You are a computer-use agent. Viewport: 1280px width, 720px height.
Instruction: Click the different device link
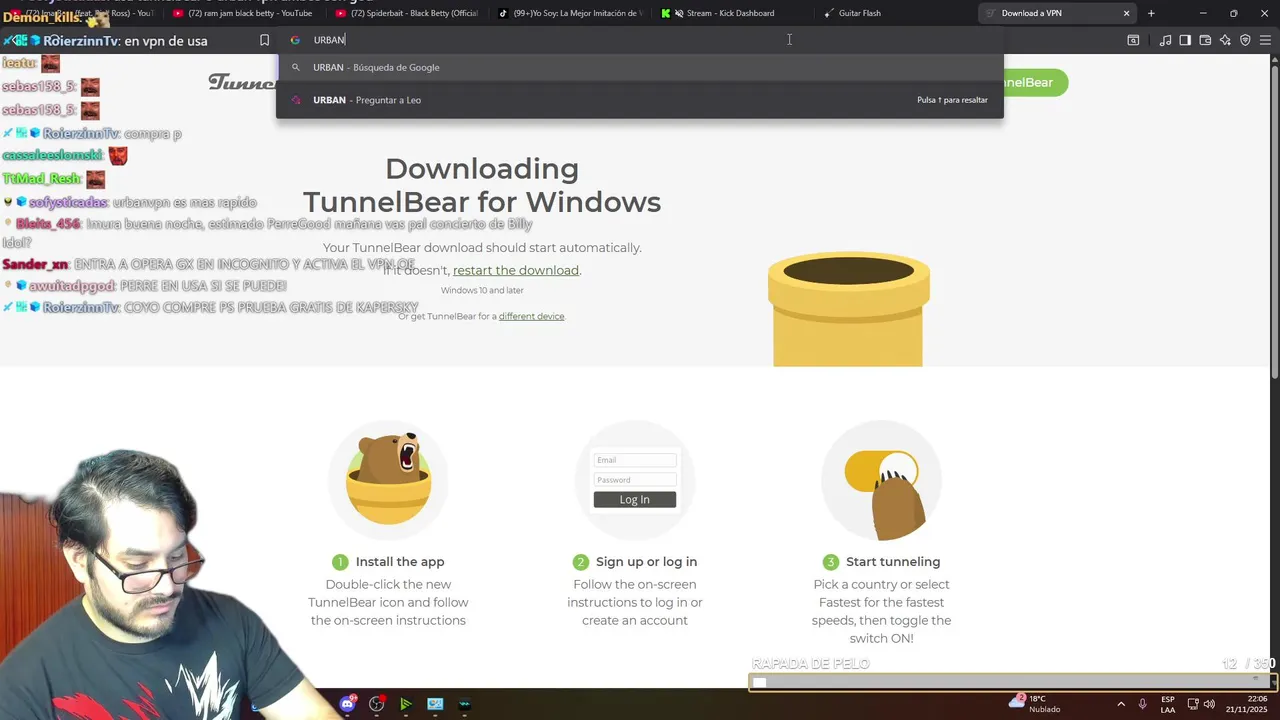click(x=531, y=316)
